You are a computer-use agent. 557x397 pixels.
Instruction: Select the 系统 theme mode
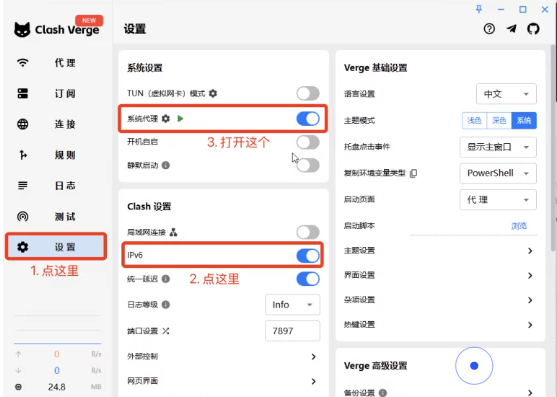click(524, 121)
